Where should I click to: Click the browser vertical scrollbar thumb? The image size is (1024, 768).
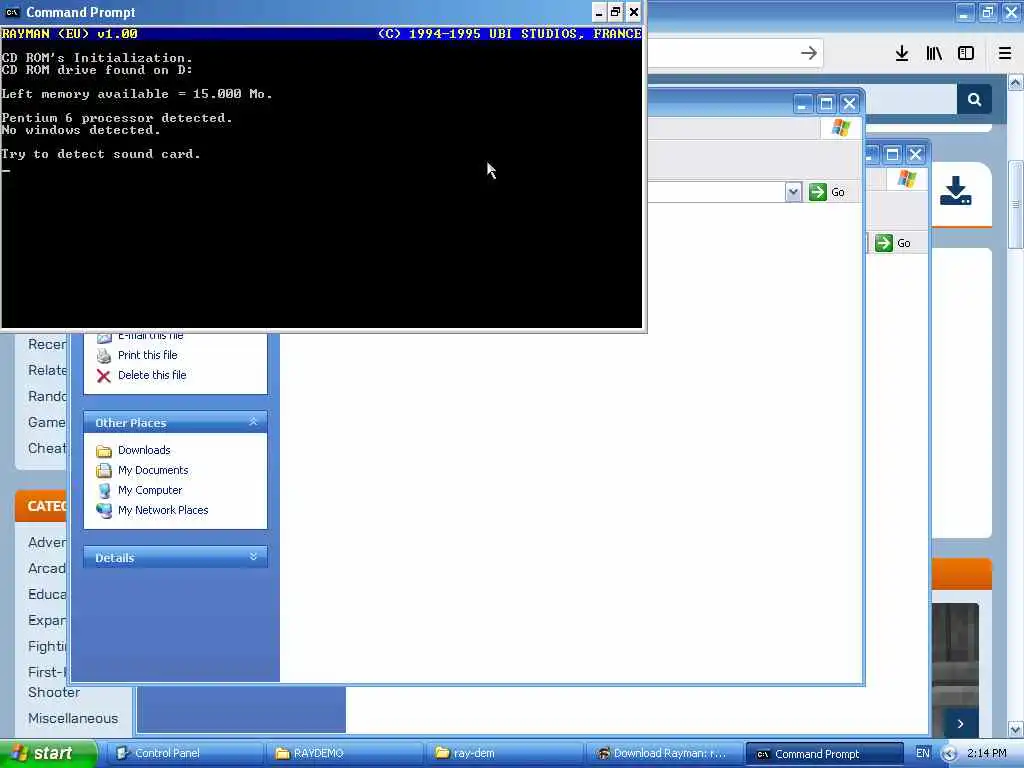coord(1016,204)
